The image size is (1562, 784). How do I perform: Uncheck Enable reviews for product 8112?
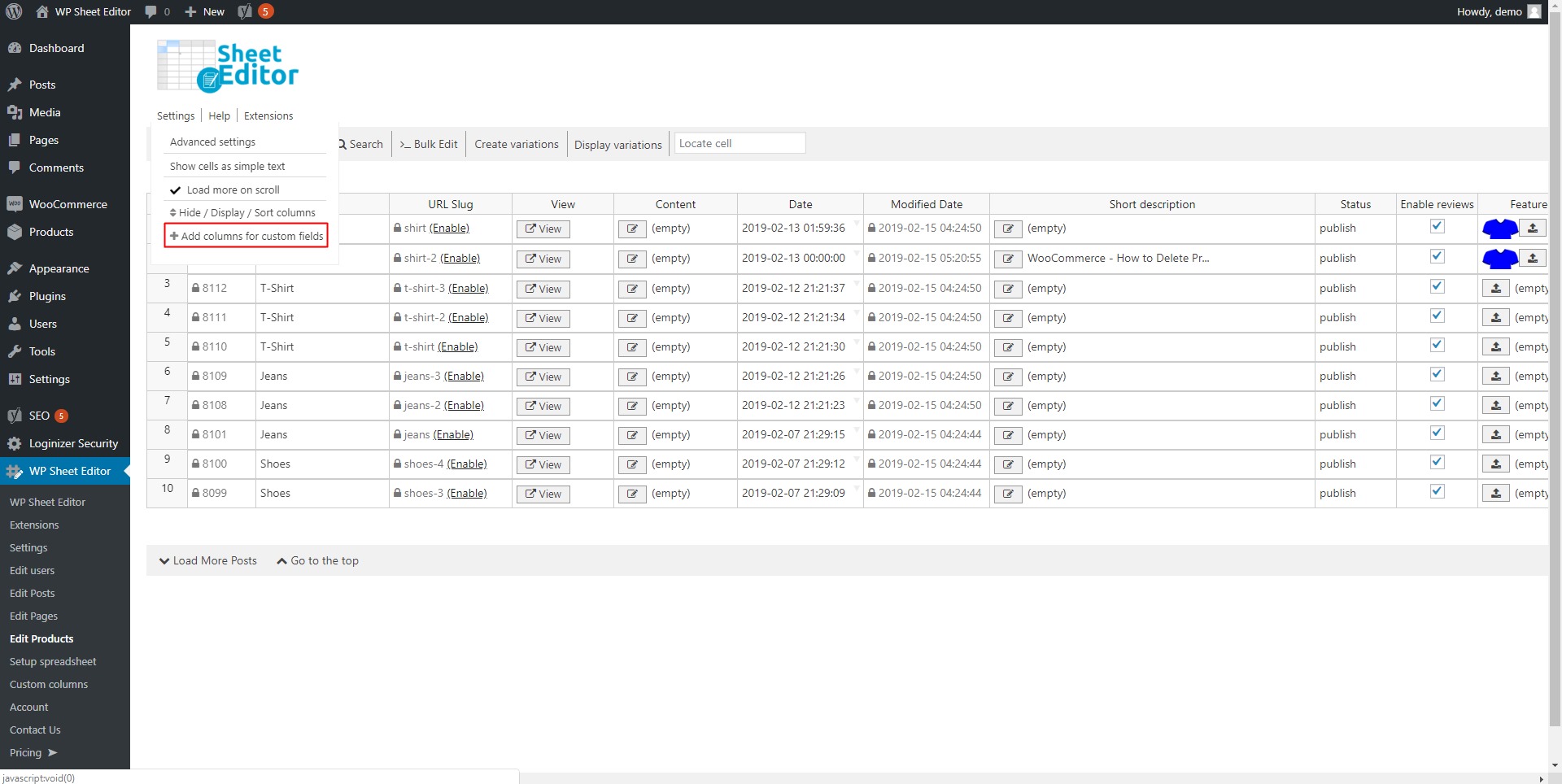click(1437, 286)
